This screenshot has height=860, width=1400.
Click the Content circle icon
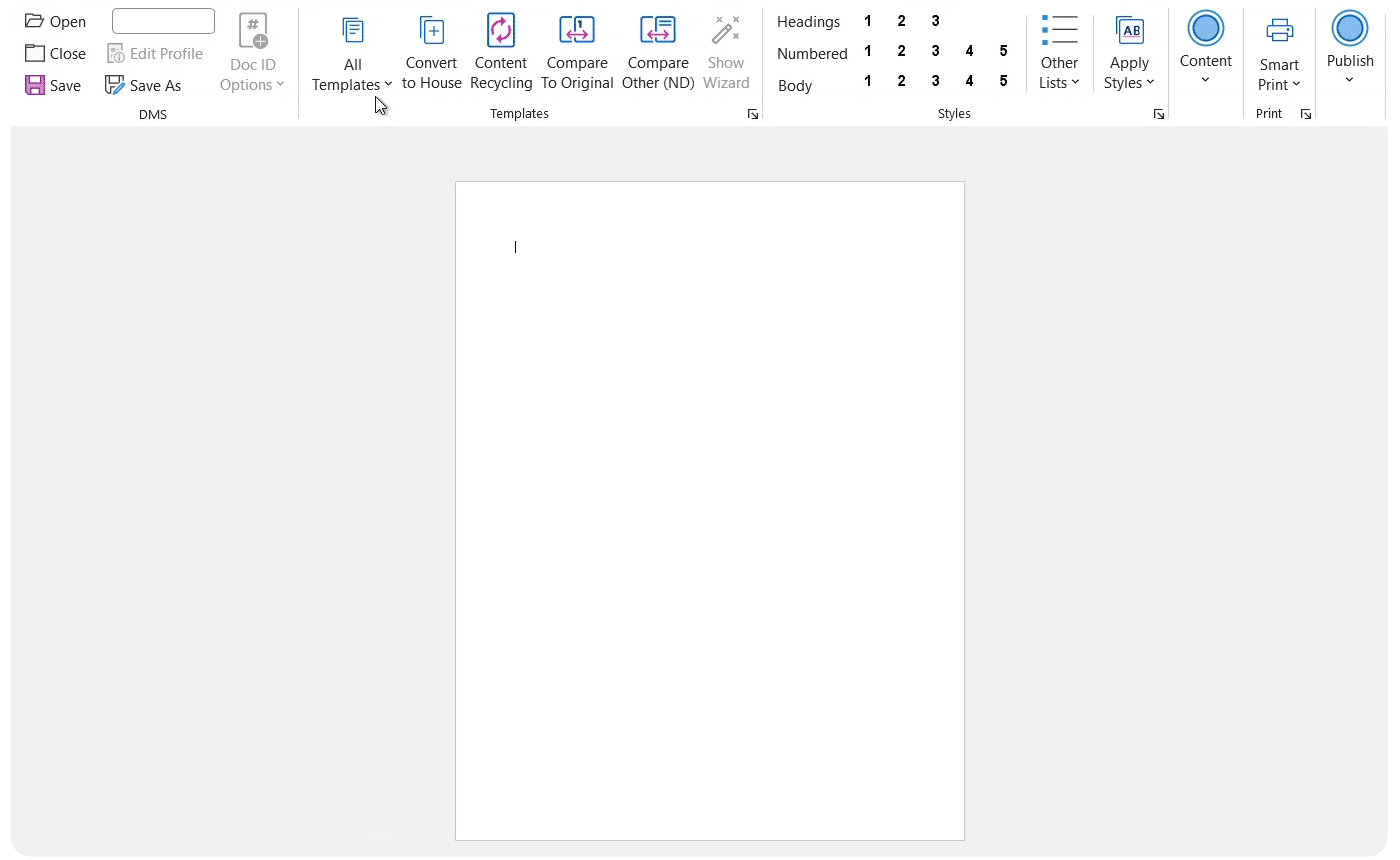[x=1206, y=28]
